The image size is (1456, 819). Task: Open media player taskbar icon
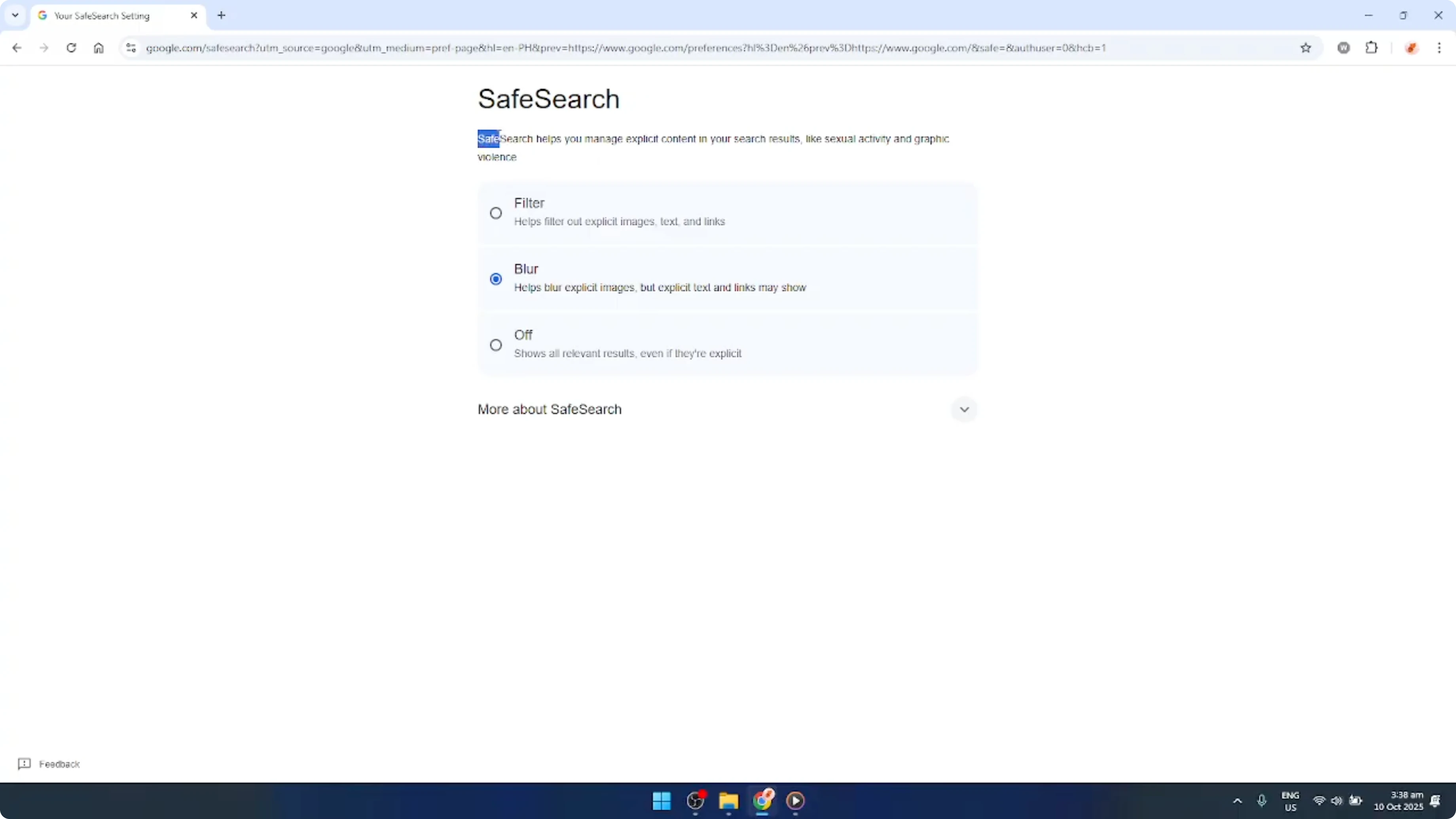[x=795, y=800]
